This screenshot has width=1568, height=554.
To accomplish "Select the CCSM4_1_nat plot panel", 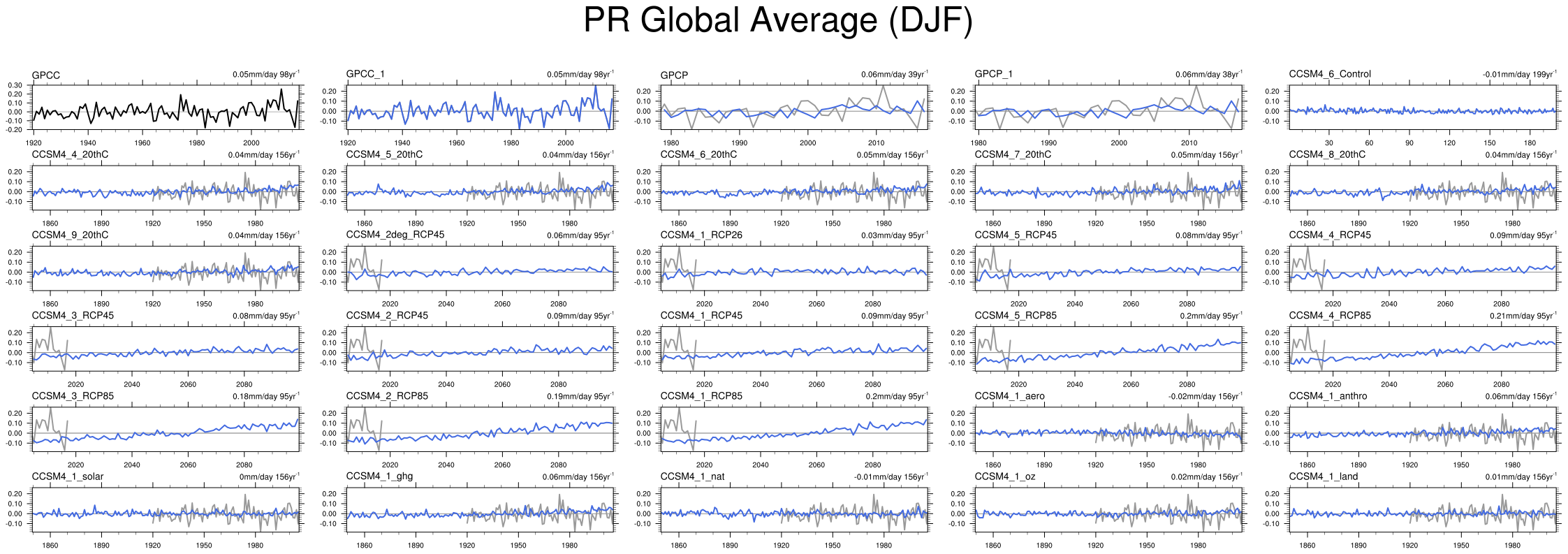I will (794, 509).
